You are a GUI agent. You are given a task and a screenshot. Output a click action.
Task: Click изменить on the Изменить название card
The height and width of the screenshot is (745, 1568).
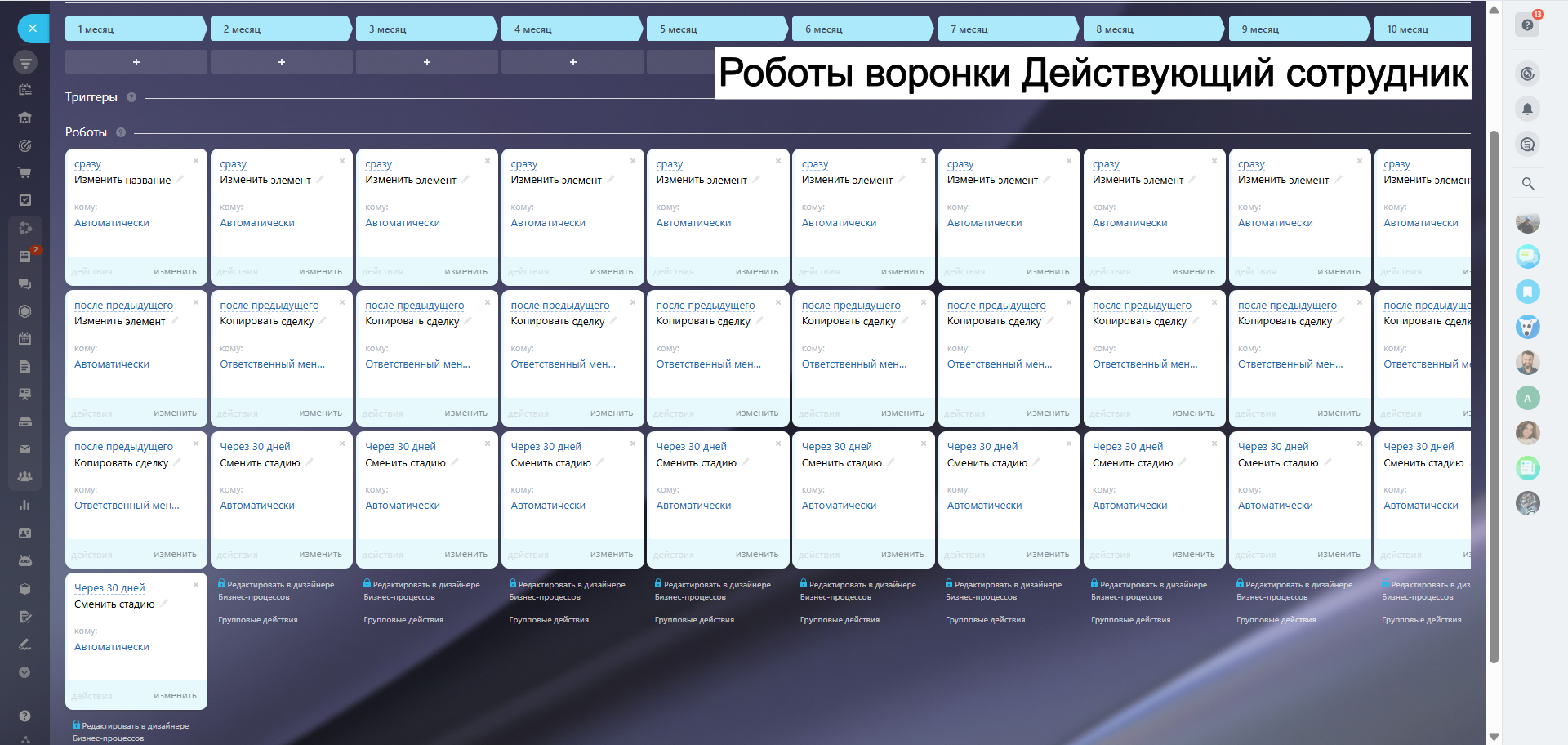tap(175, 271)
